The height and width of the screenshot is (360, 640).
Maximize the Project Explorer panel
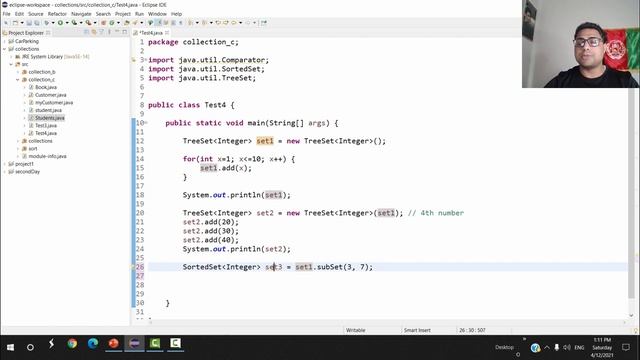(x=124, y=32)
